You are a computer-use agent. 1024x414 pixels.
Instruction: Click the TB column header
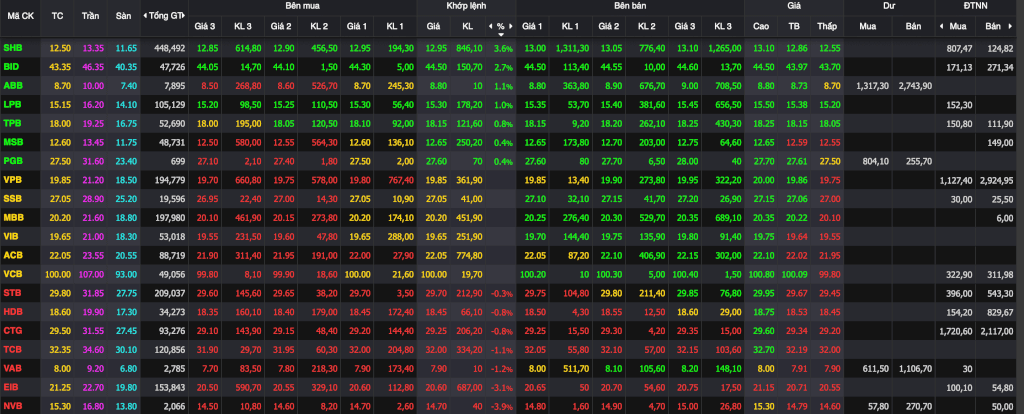794,26
